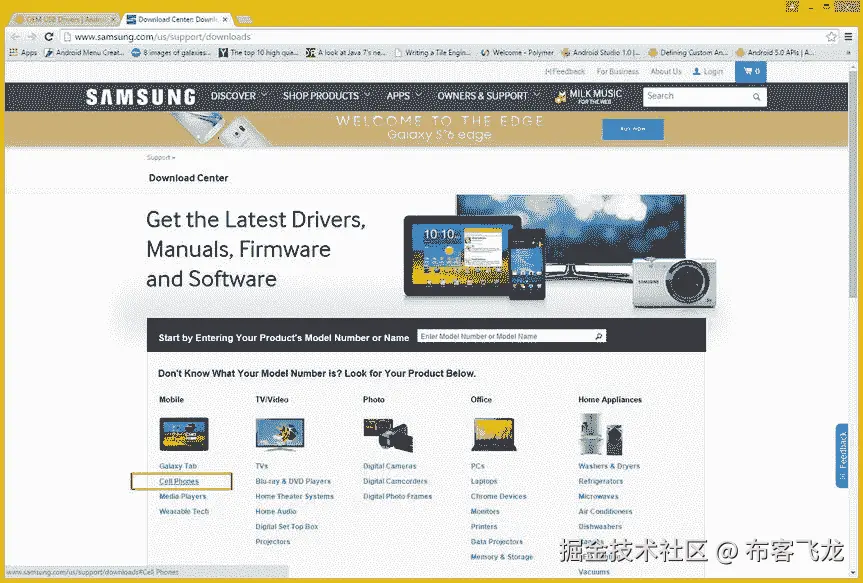Open the shopping cart icon
863x583 pixels.
pyautogui.click(x=751, y=72)
